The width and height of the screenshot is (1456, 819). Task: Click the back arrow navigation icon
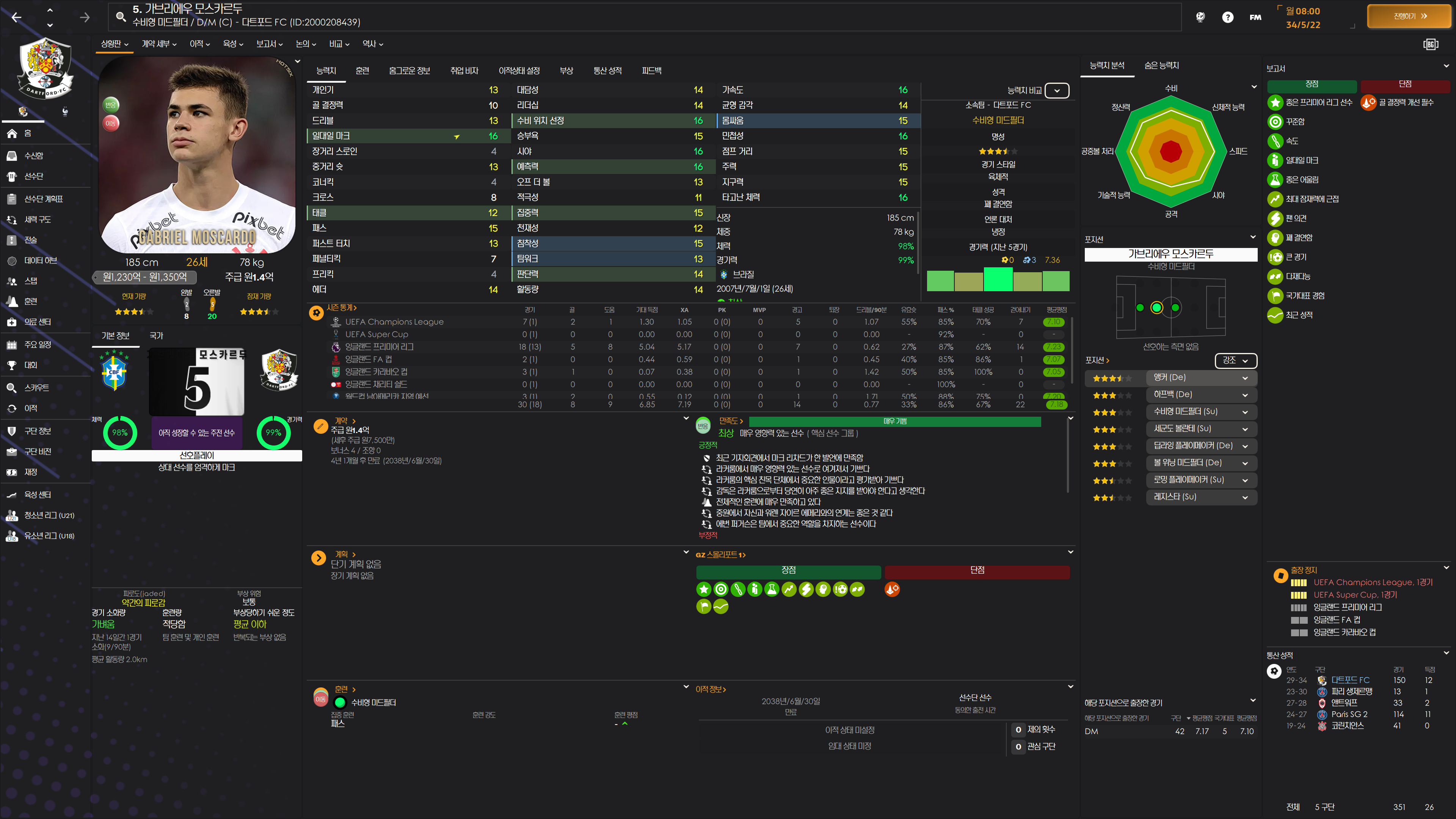click(x=16, y=17)
